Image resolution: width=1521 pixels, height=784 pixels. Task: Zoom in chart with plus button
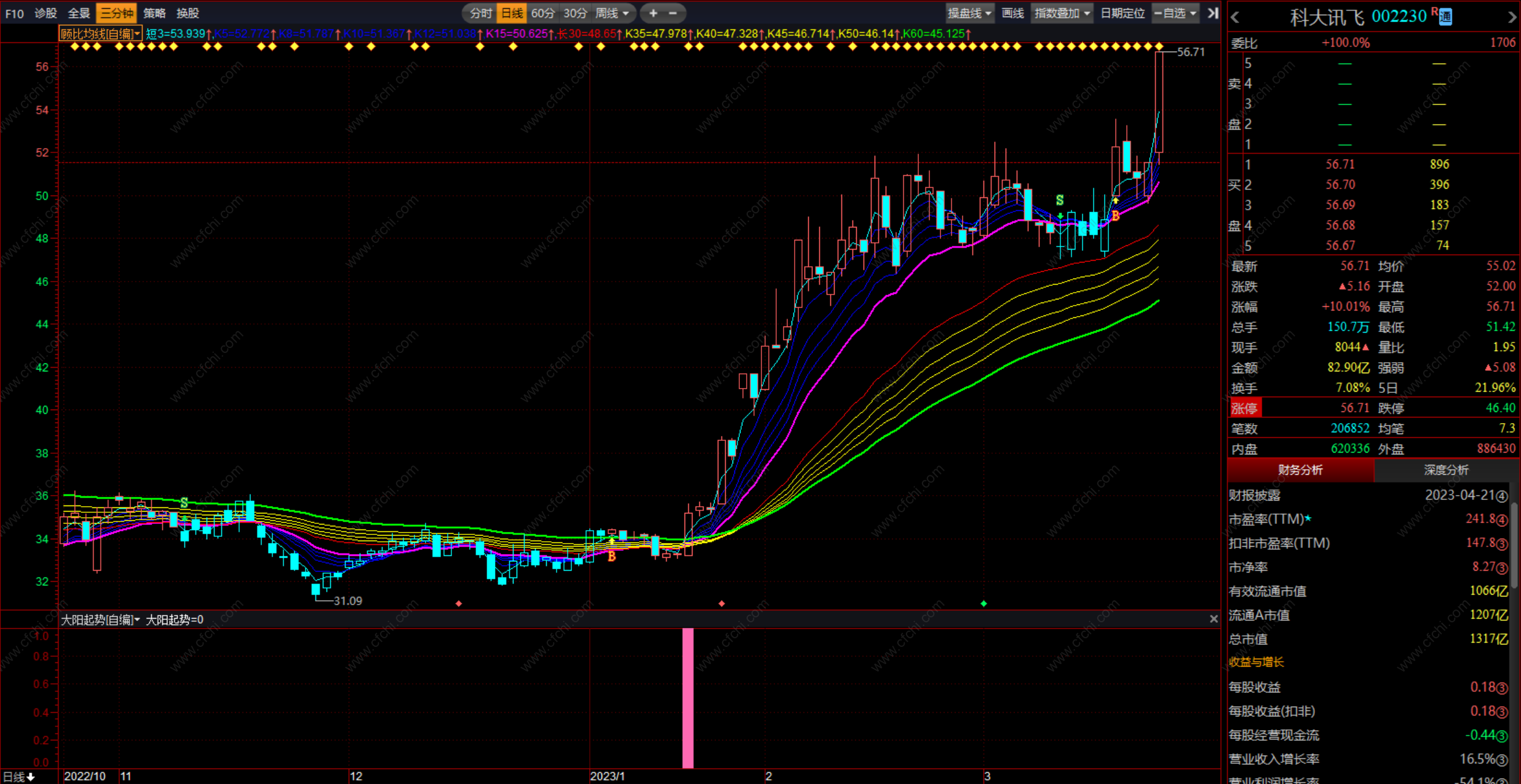[653, 13]
